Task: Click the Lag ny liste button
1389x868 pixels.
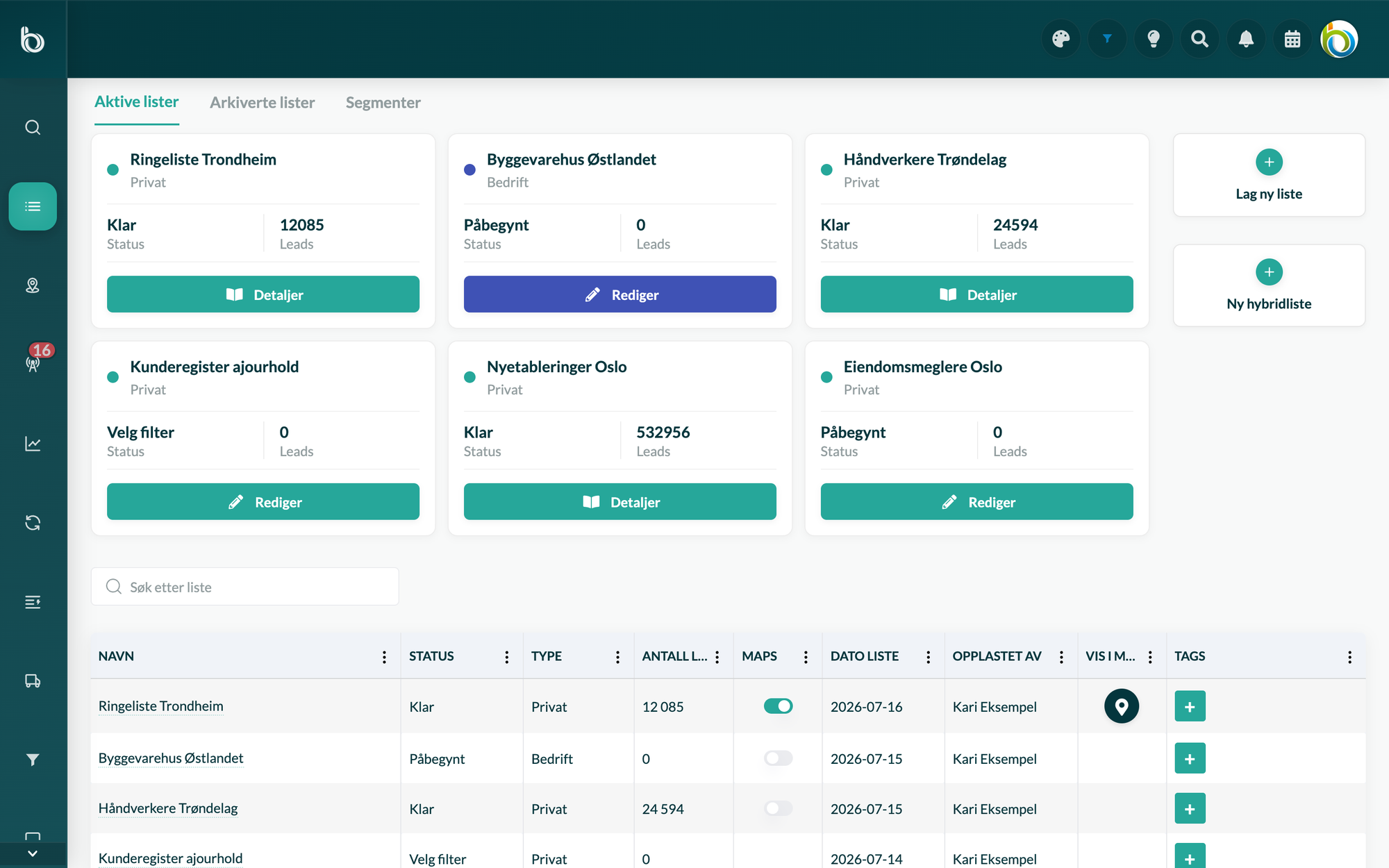Action: click(x=1269, y=175)
